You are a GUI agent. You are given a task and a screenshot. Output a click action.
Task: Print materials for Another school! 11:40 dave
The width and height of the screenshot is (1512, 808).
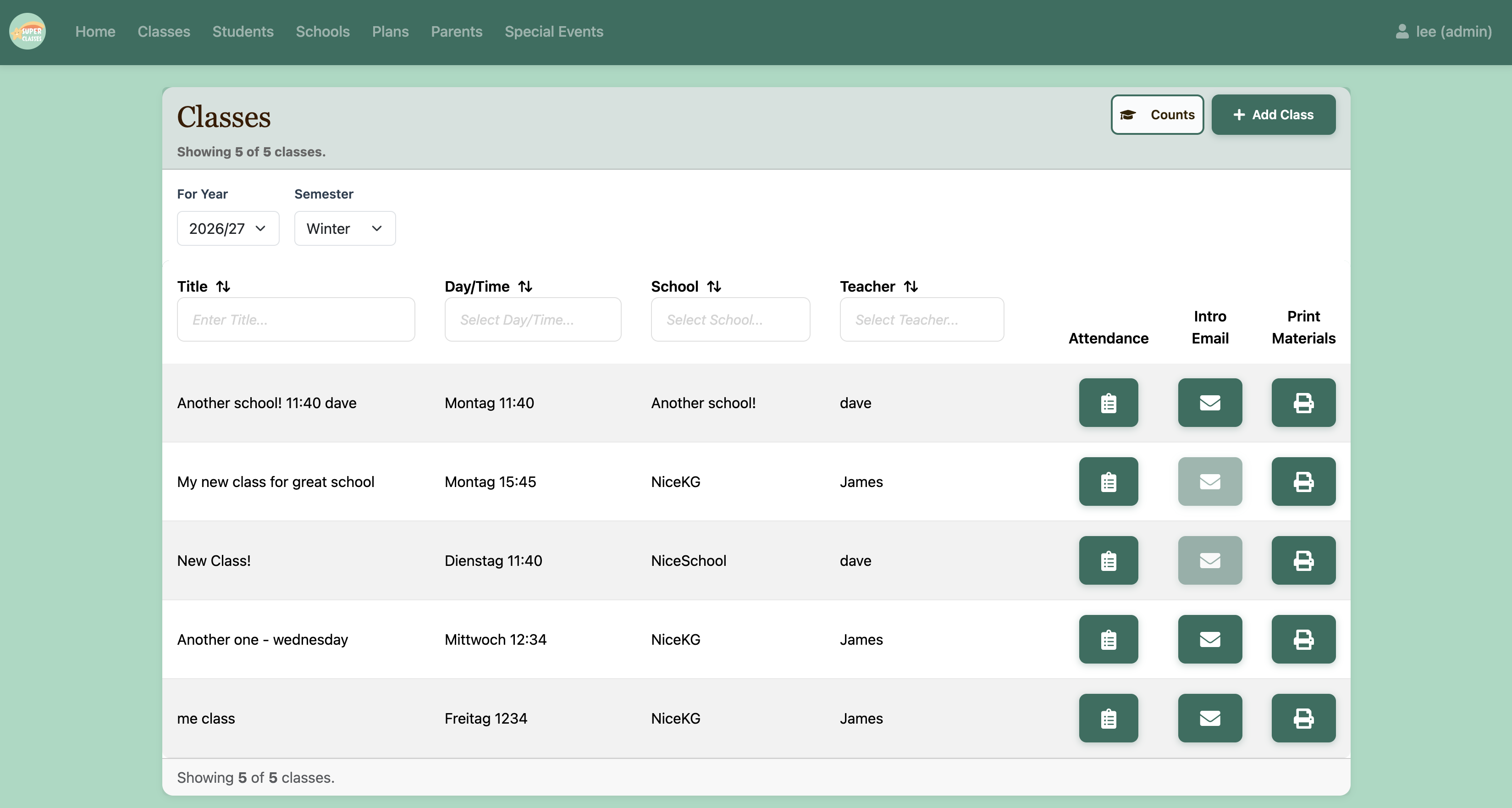tap(1303, 403)
